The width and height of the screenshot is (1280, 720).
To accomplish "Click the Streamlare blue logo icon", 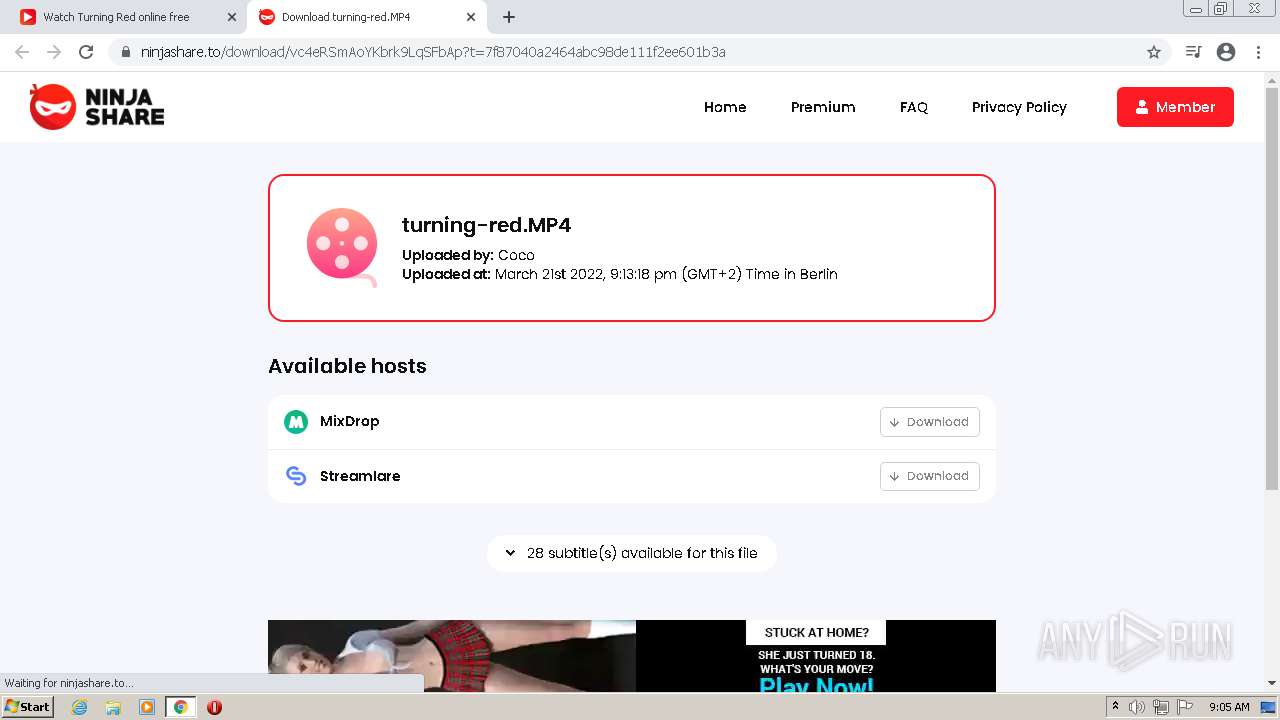I will (296, 476).
